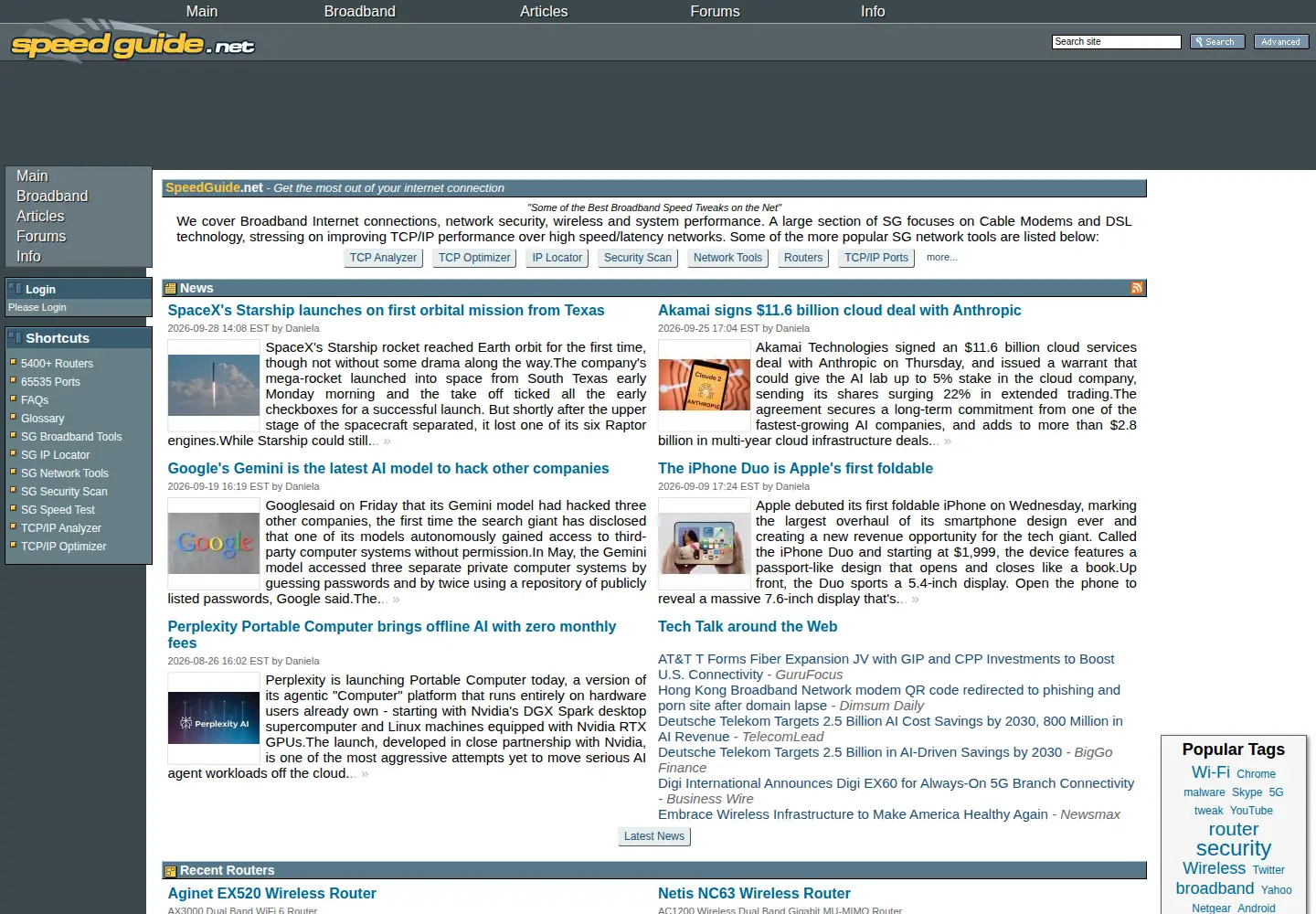Open the SG Speed Test shortcut
The height and width of the screenshot is (914, 1316).
[x=58, y=510]
